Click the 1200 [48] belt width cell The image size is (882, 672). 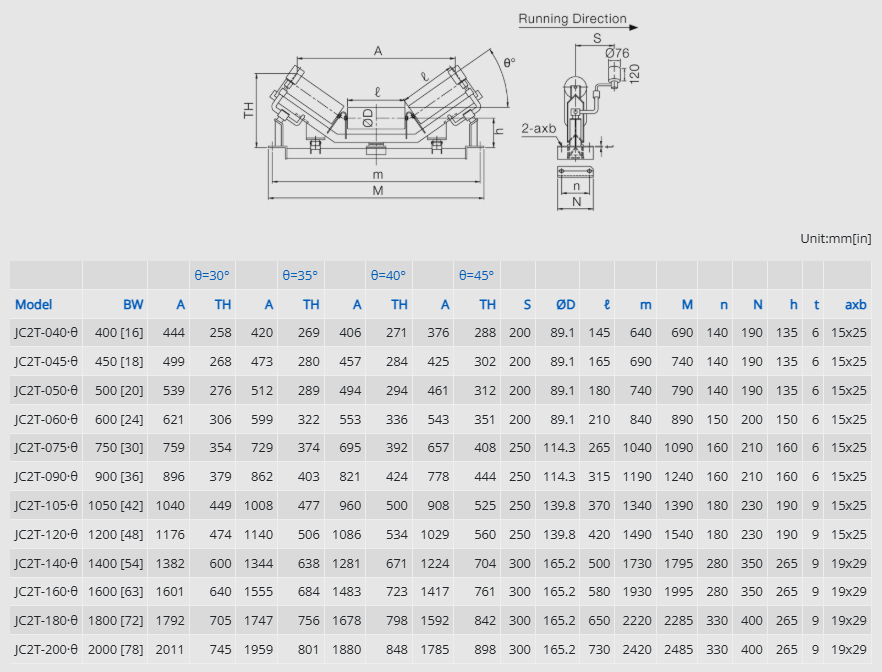[x=117, y=534]
